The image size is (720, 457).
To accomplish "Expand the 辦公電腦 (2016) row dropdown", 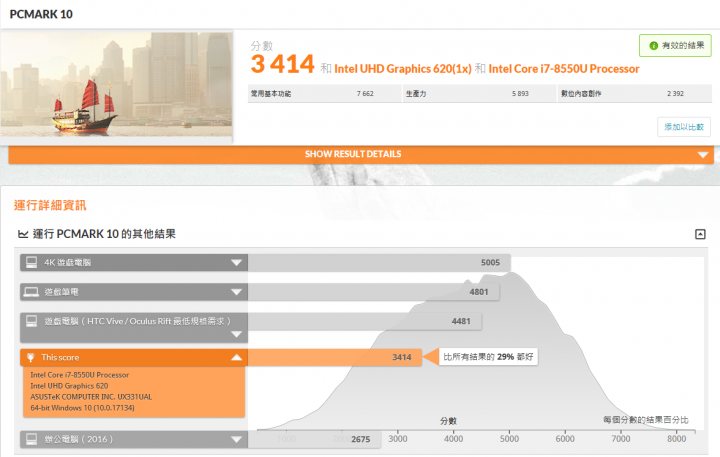I will click(236, 440).
